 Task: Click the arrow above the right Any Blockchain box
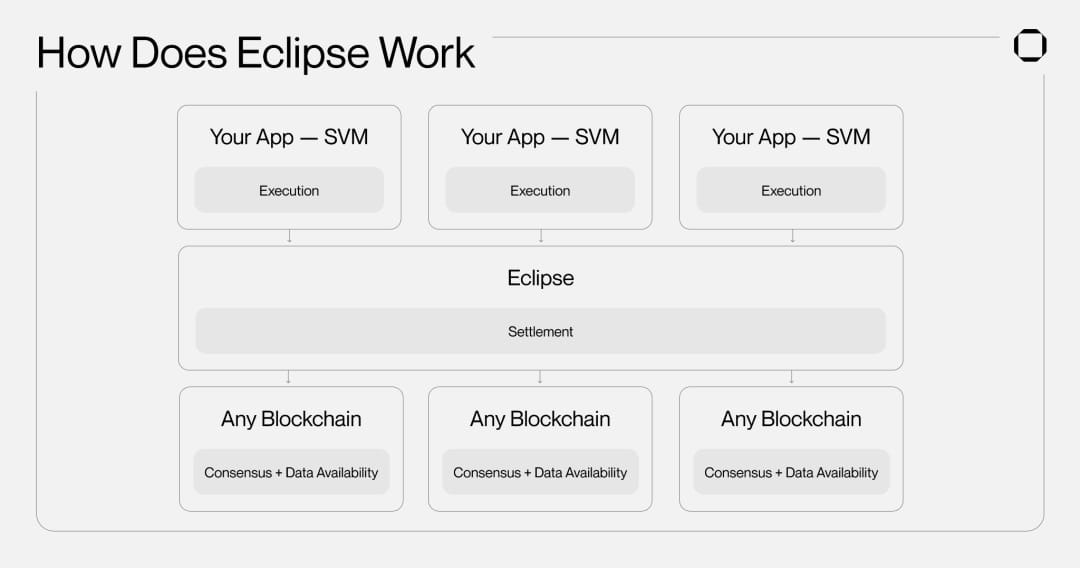[791, 378]
